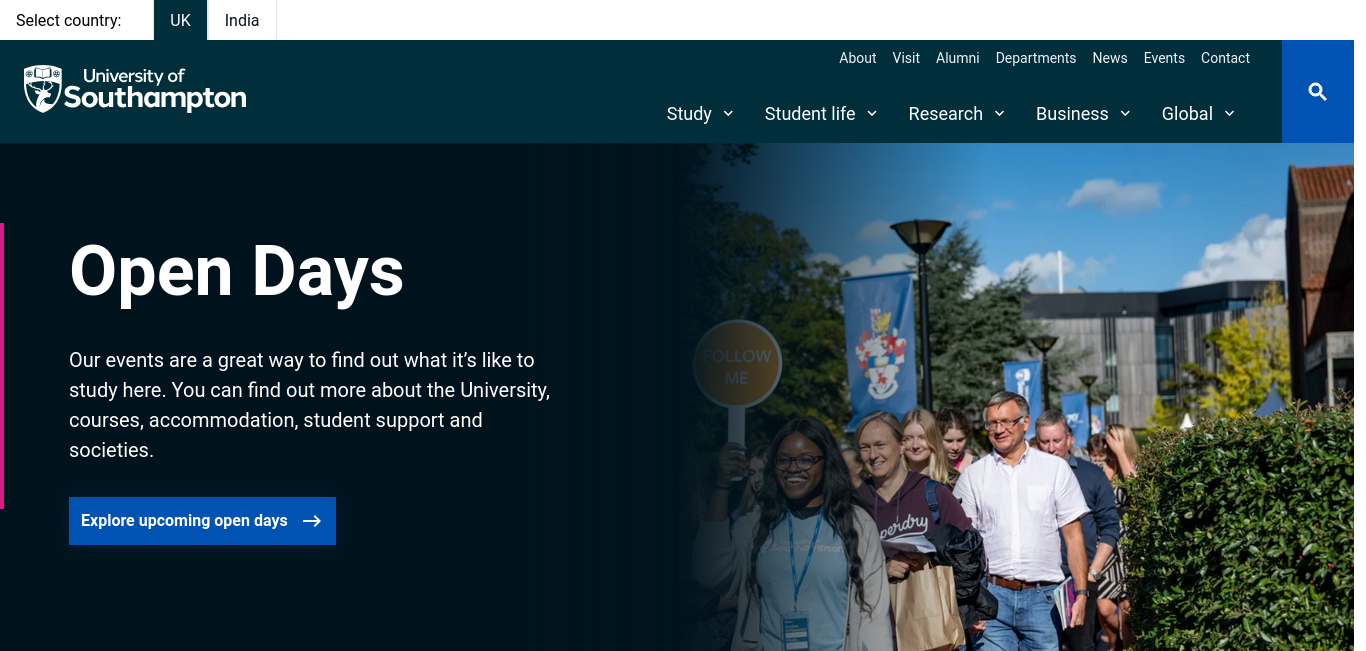Open the Student life menu item

[x=810, y=114]
